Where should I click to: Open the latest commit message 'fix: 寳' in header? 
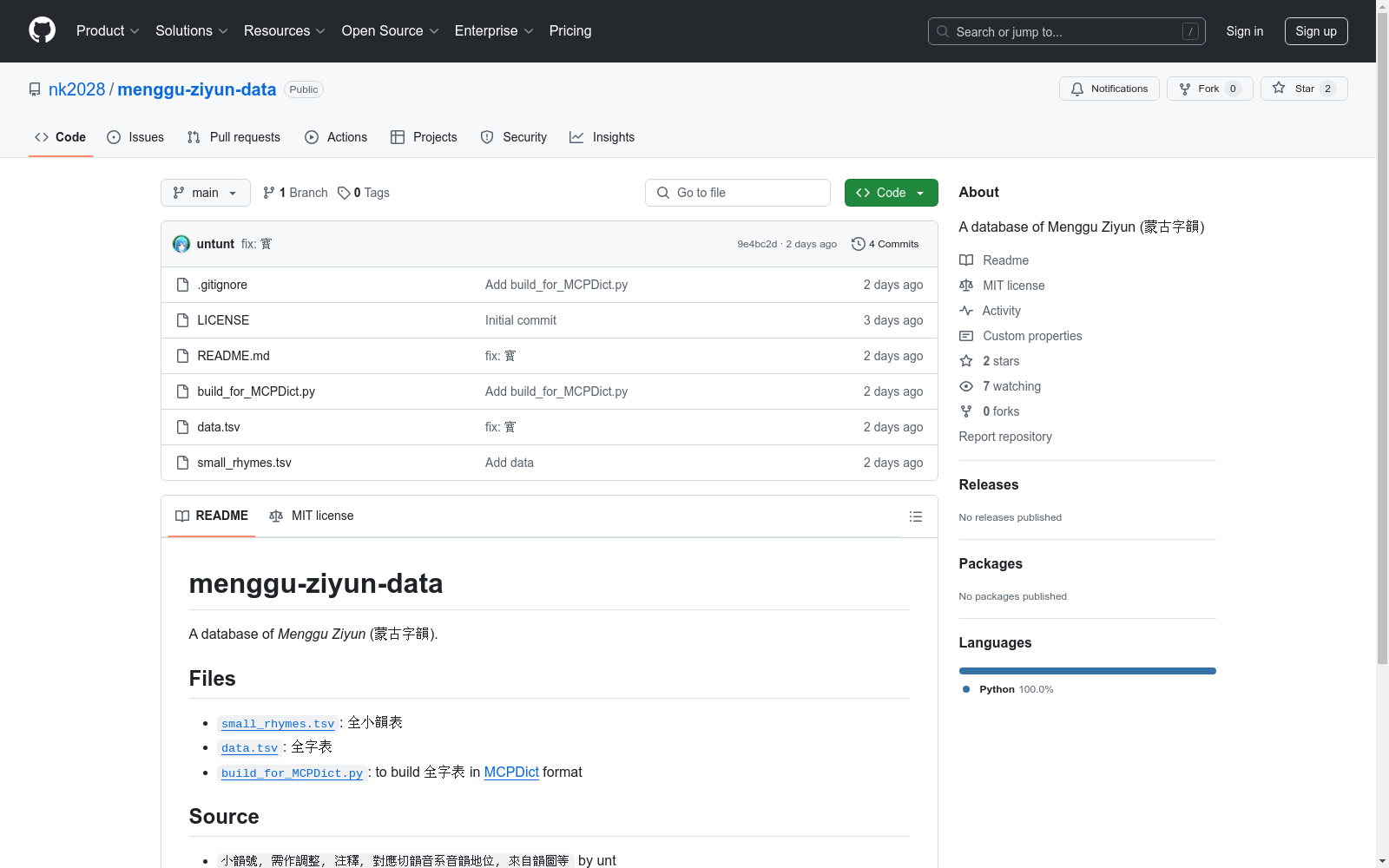pyautogui.click(x=257, y=244)
